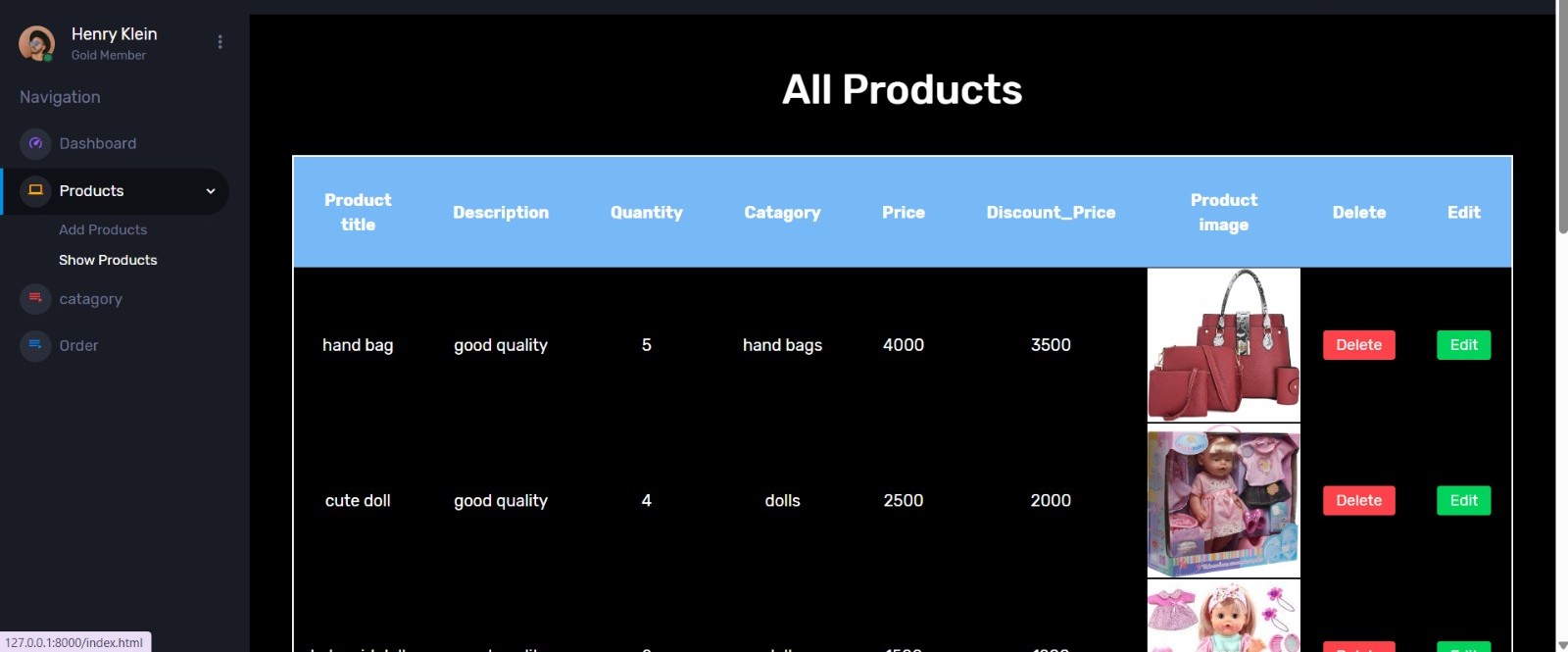Collapse the Products menu chevron
Viewport: 1568px width, 652px height.
point(210,191)
